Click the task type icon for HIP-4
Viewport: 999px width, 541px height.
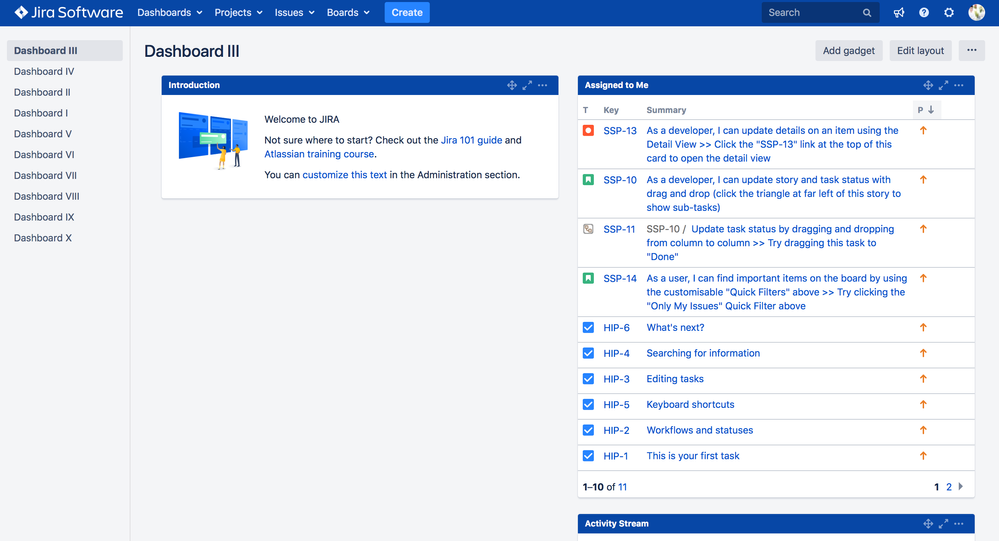click(588, 353)
